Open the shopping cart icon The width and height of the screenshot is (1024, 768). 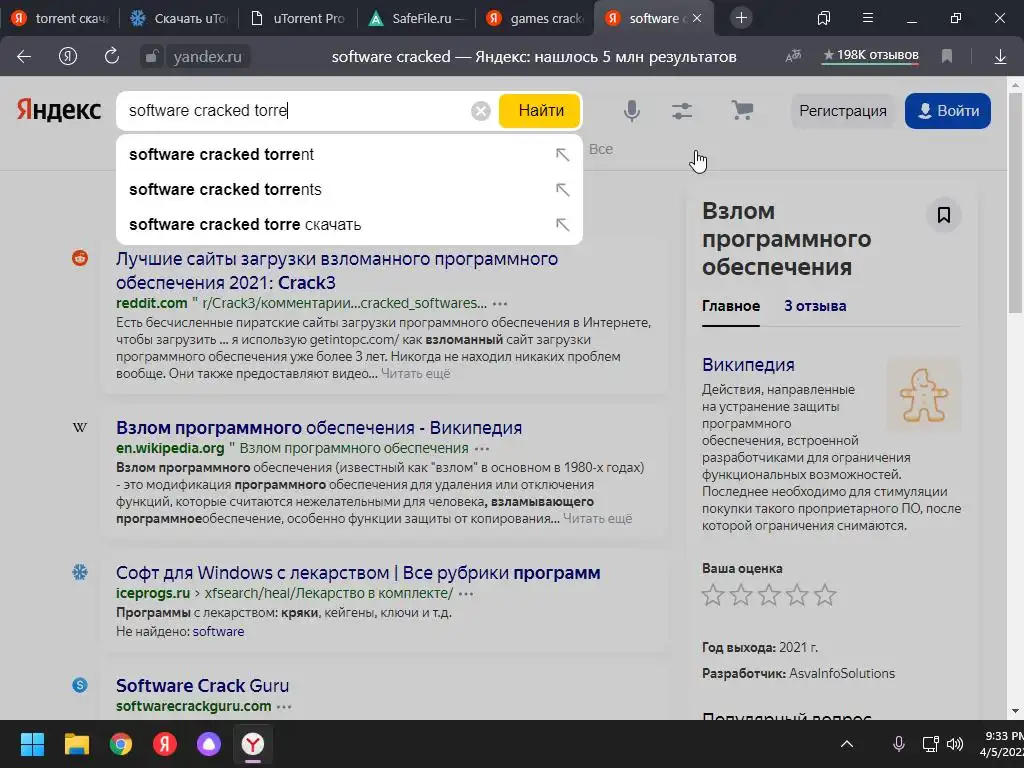click(742, 110)
